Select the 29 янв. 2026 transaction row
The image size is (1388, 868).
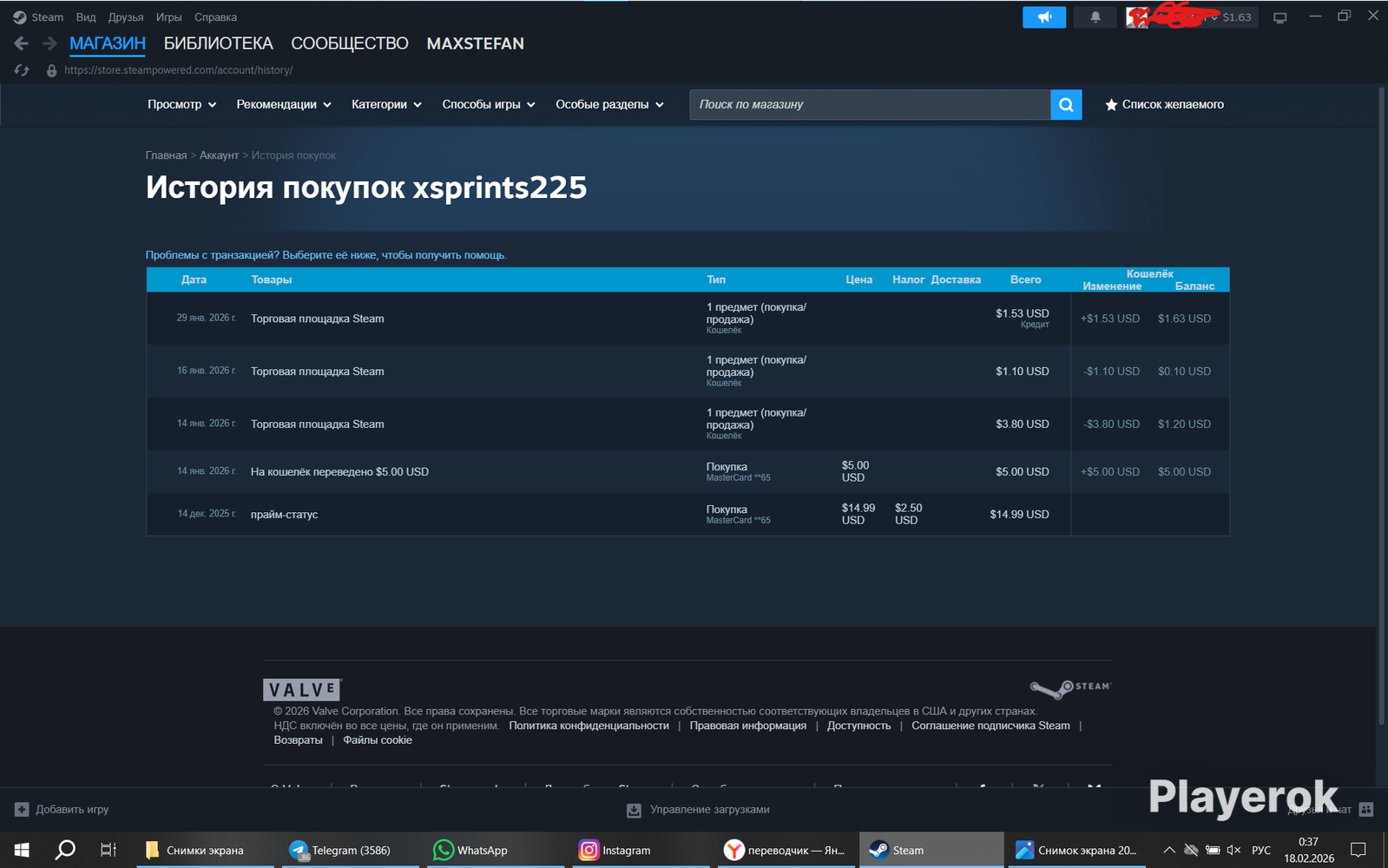(687, 319)
